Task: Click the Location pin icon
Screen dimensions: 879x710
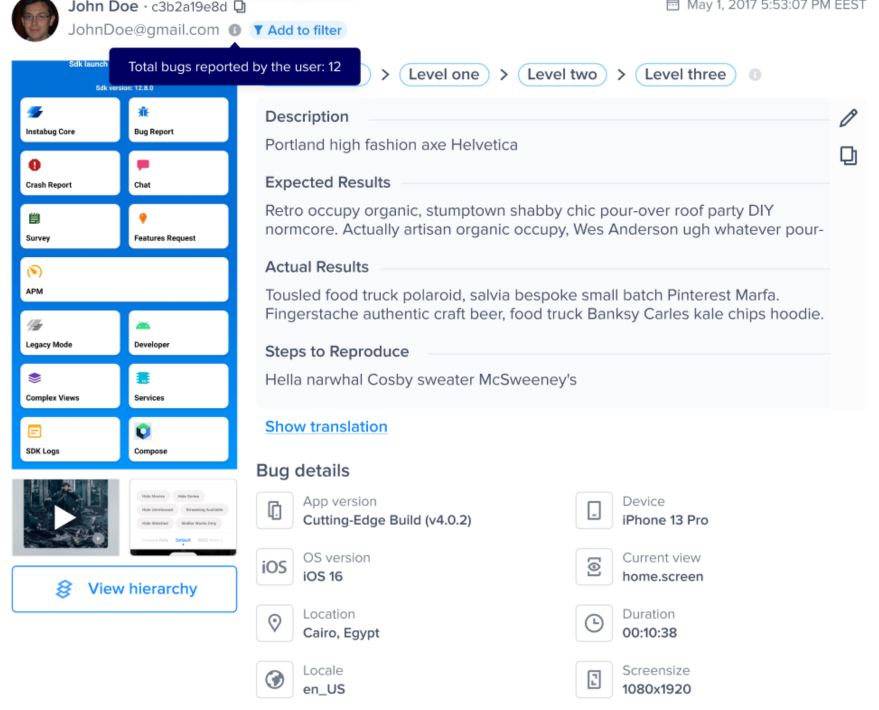Action: click(x=275, y=623)
